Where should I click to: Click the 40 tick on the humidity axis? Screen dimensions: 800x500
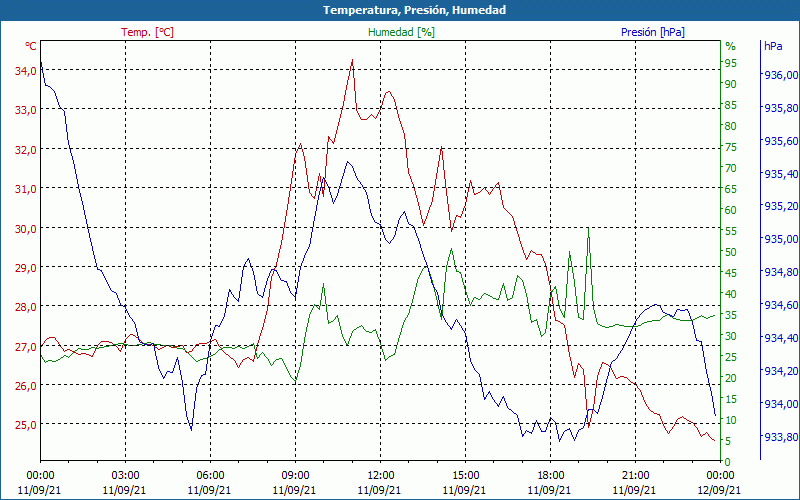731,294
